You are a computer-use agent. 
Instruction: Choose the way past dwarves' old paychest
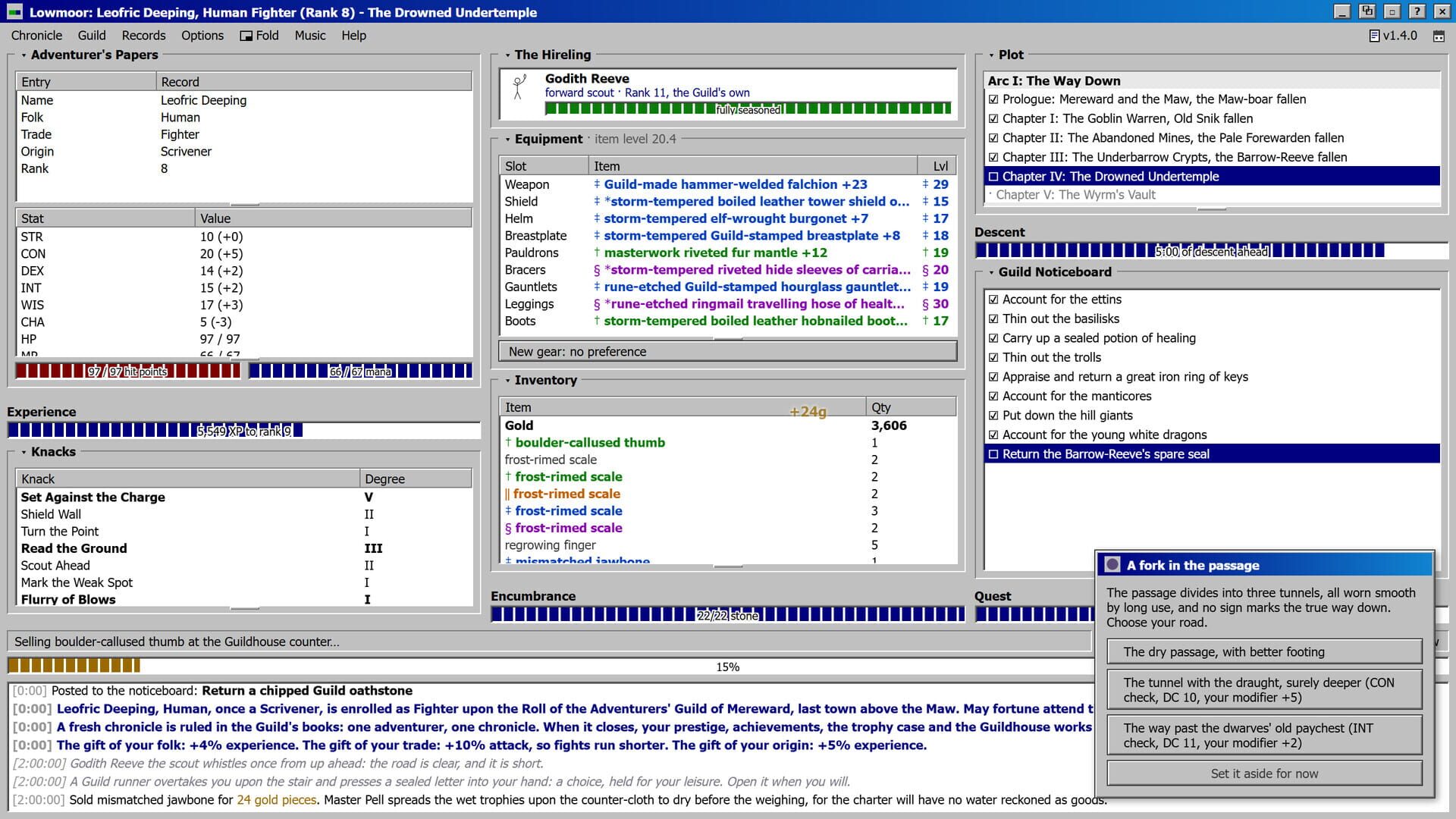click(1264, 736)
